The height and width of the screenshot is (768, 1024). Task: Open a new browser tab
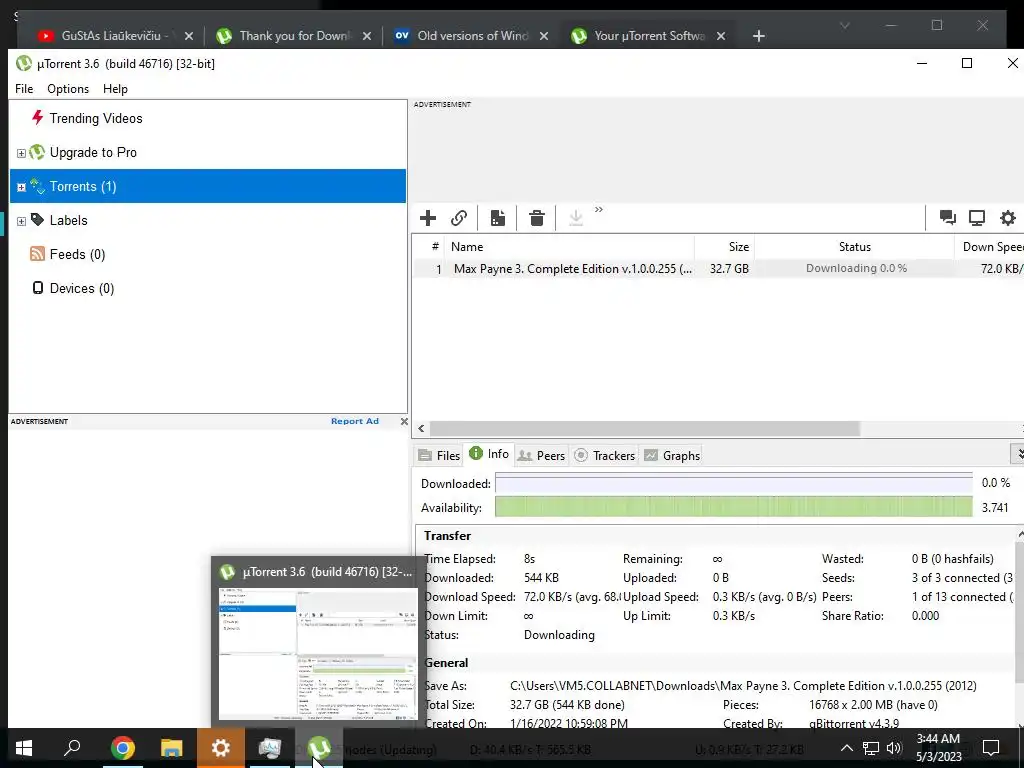pos(758,36)
